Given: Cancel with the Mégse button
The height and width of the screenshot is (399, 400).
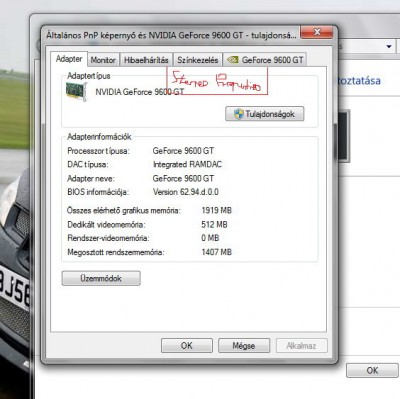Looking at the screenshot, I should tap(244, 346).
